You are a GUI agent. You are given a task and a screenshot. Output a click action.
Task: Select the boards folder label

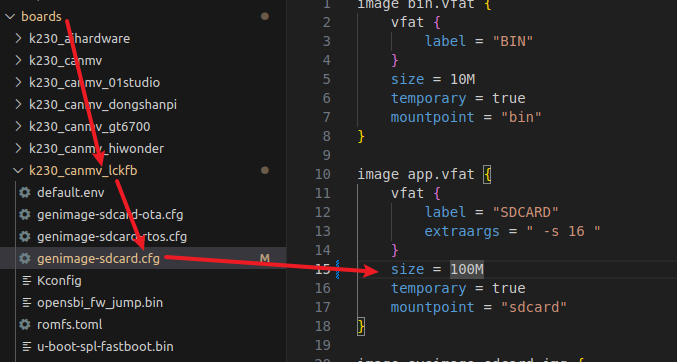point(41,16)
